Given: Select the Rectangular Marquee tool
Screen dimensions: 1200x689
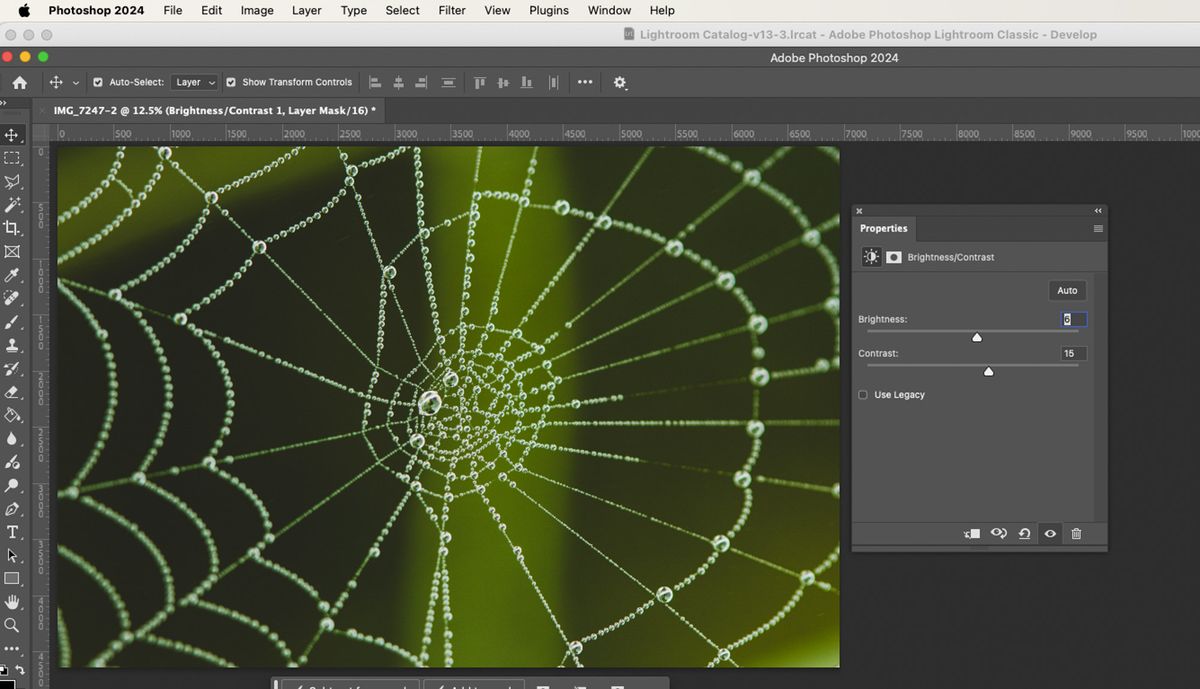Looking at the screenshot, I should point(14,156).
